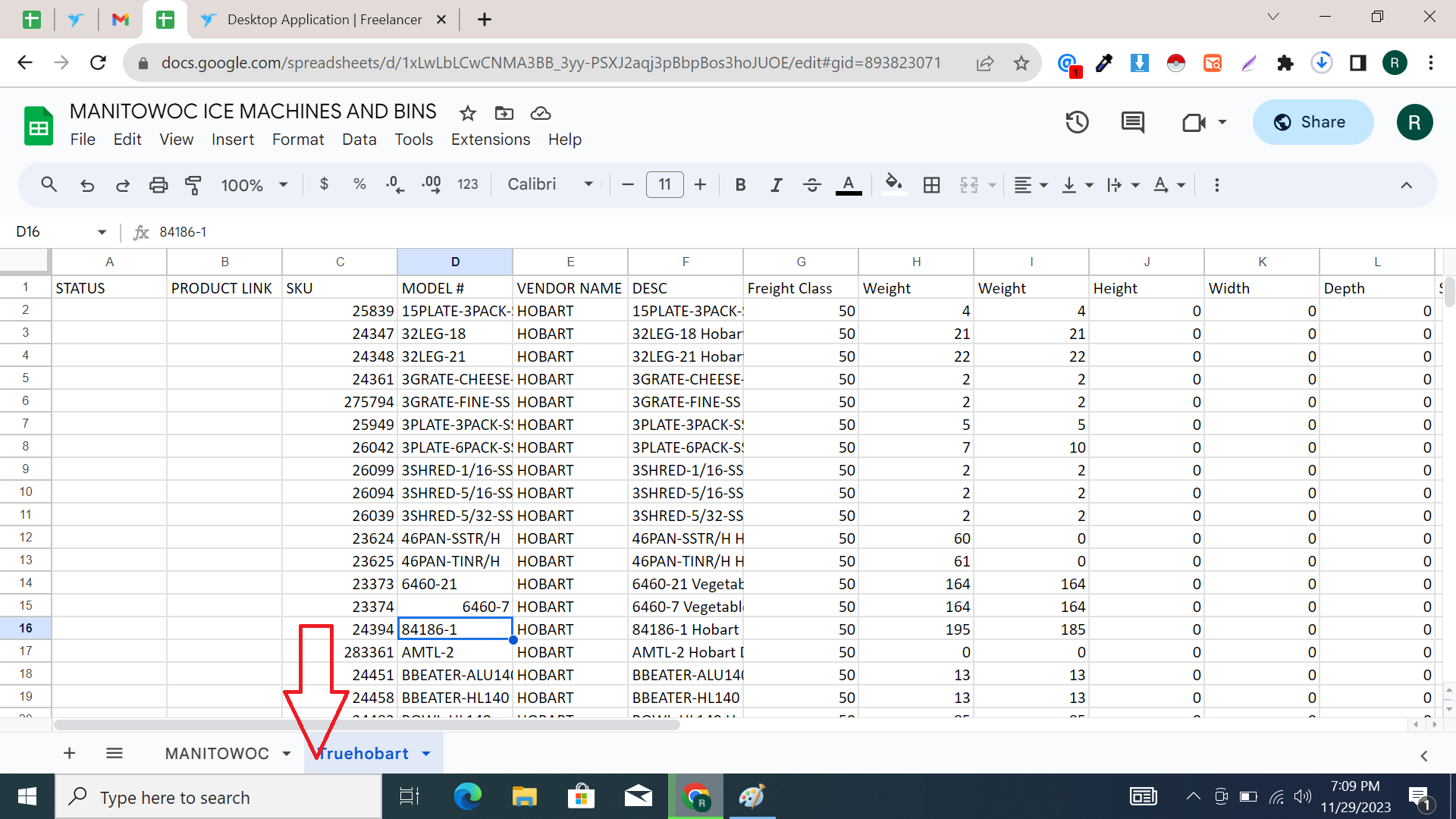Collapse the header with the up chevron
The width and height of the screenshot is (1456, 819).
1406,185
